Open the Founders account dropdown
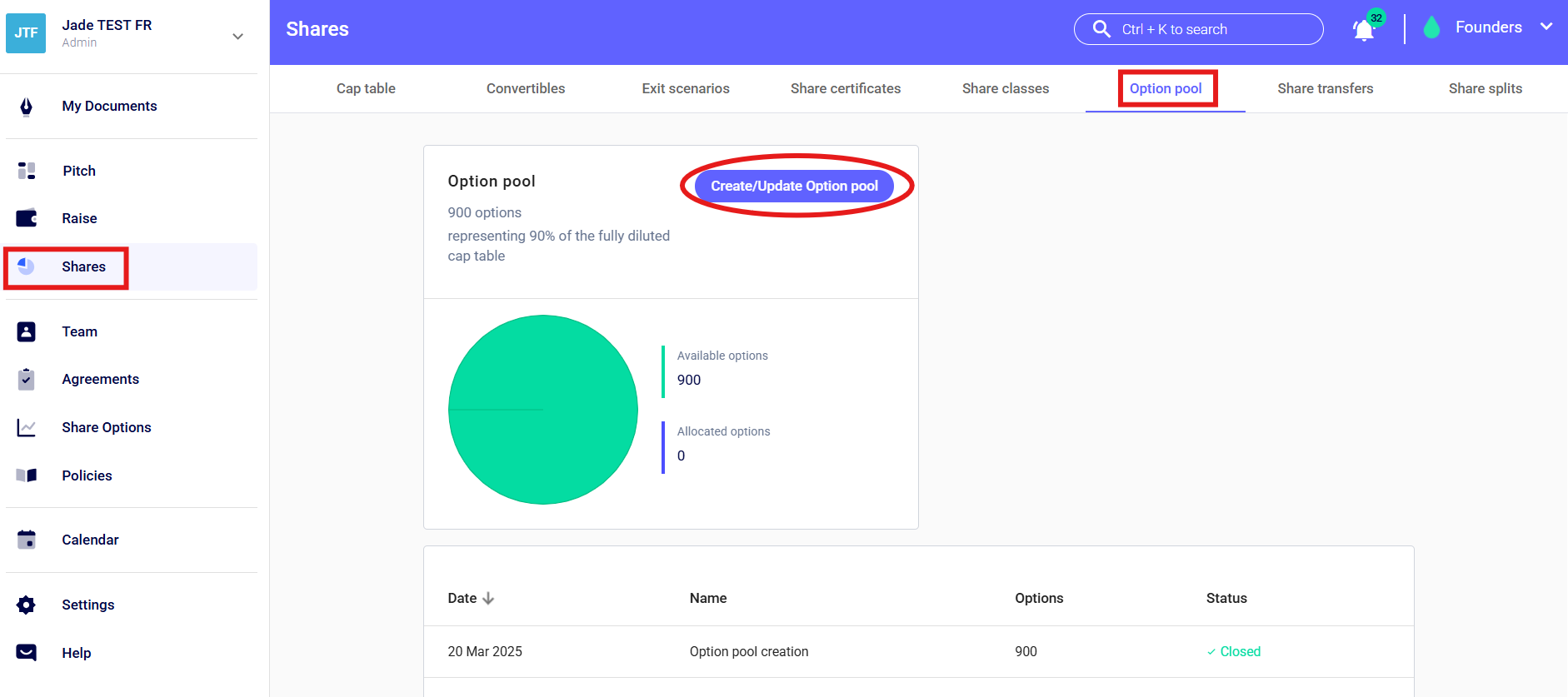The height and width of the screenshot is (697, 1568). pyautogui.click(x=1546, y=27)
